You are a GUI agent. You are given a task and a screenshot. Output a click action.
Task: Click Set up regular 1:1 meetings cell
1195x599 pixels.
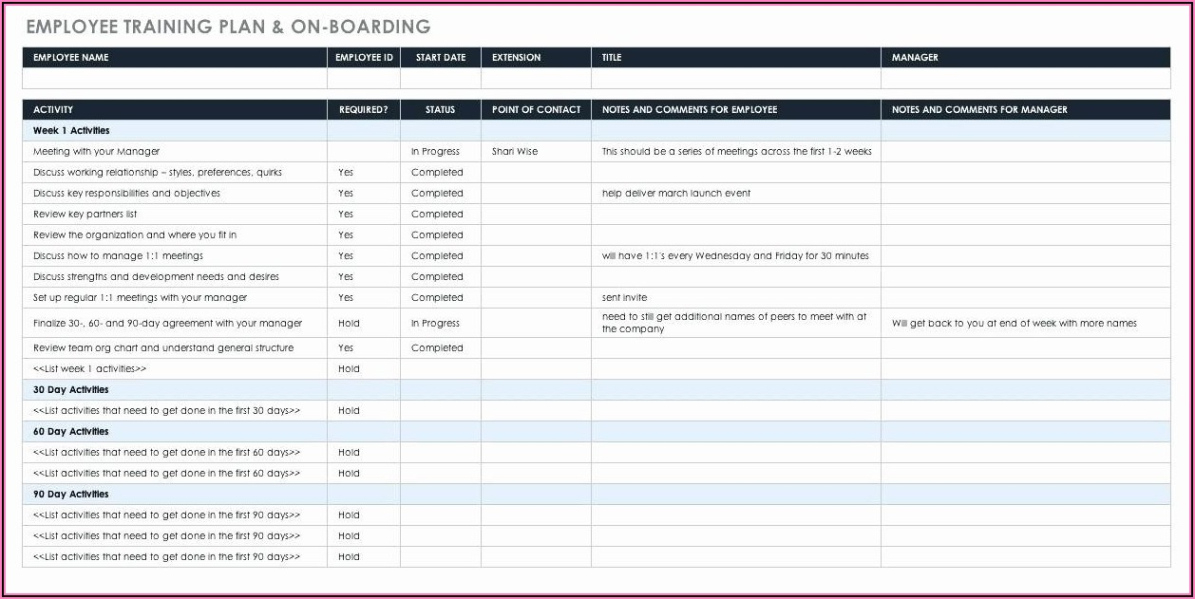175,298
